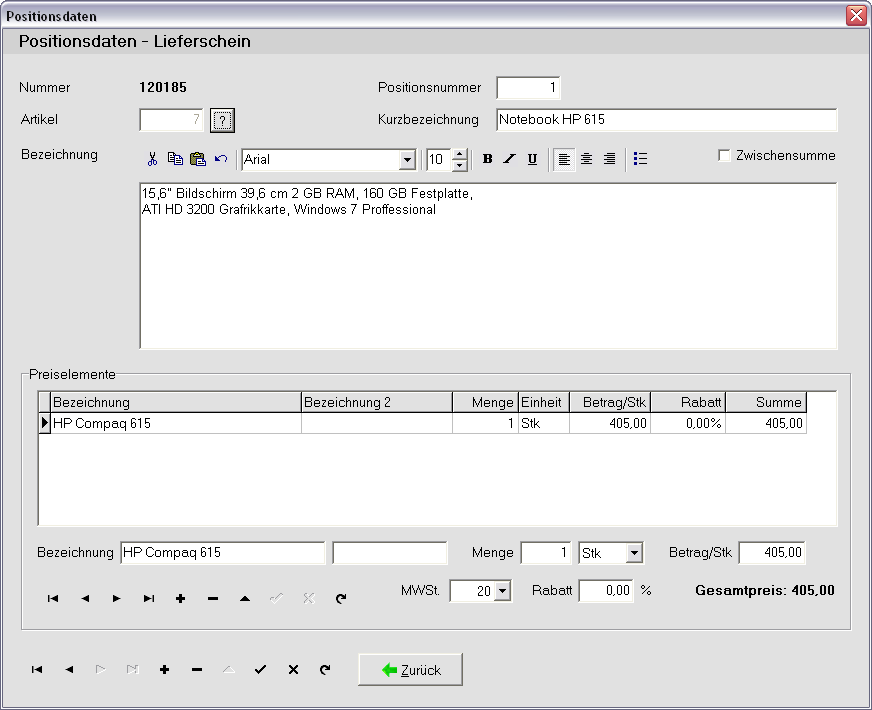
Task: Click the cut scissors icon
Action: [152, 159]
